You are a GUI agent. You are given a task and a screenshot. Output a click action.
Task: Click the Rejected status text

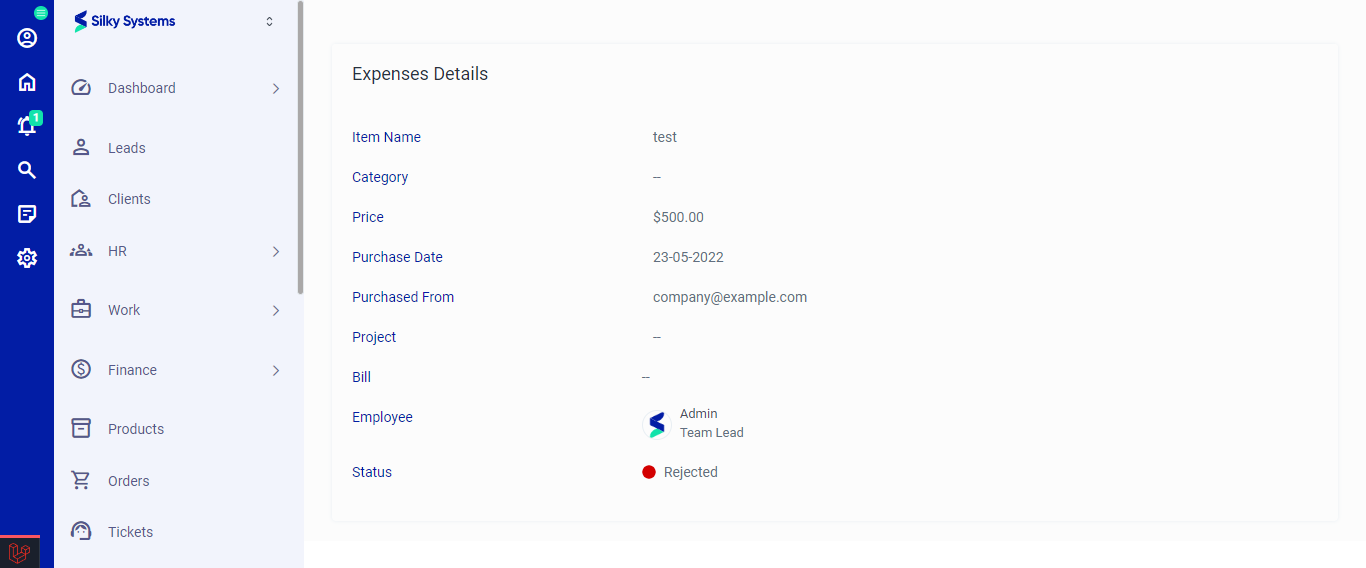coord(691,472)
